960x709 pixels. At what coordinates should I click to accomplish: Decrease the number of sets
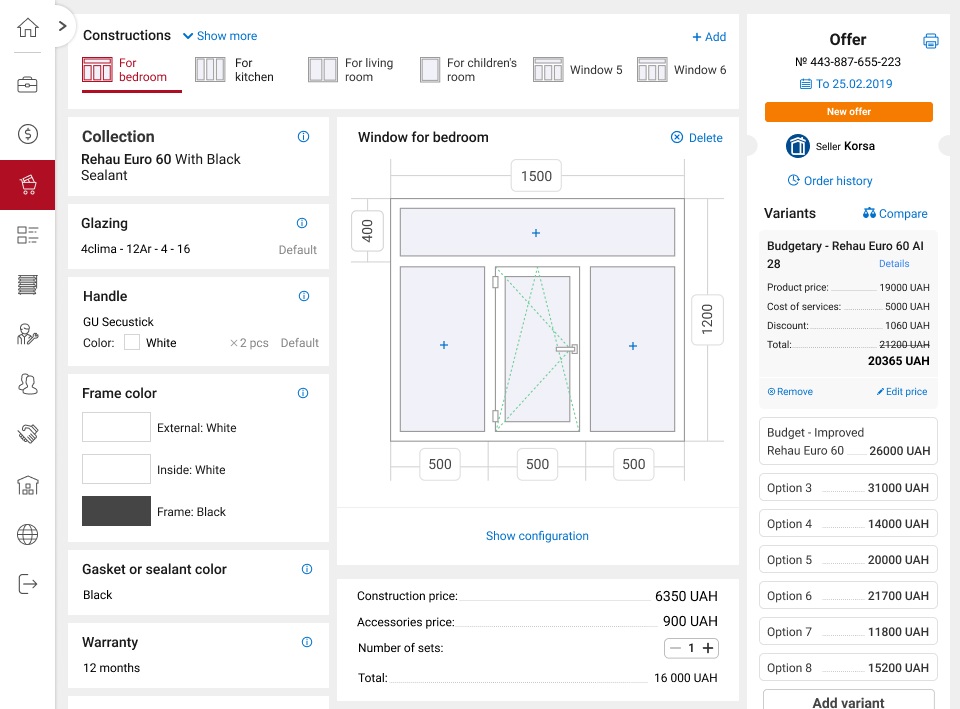[675, 648]
